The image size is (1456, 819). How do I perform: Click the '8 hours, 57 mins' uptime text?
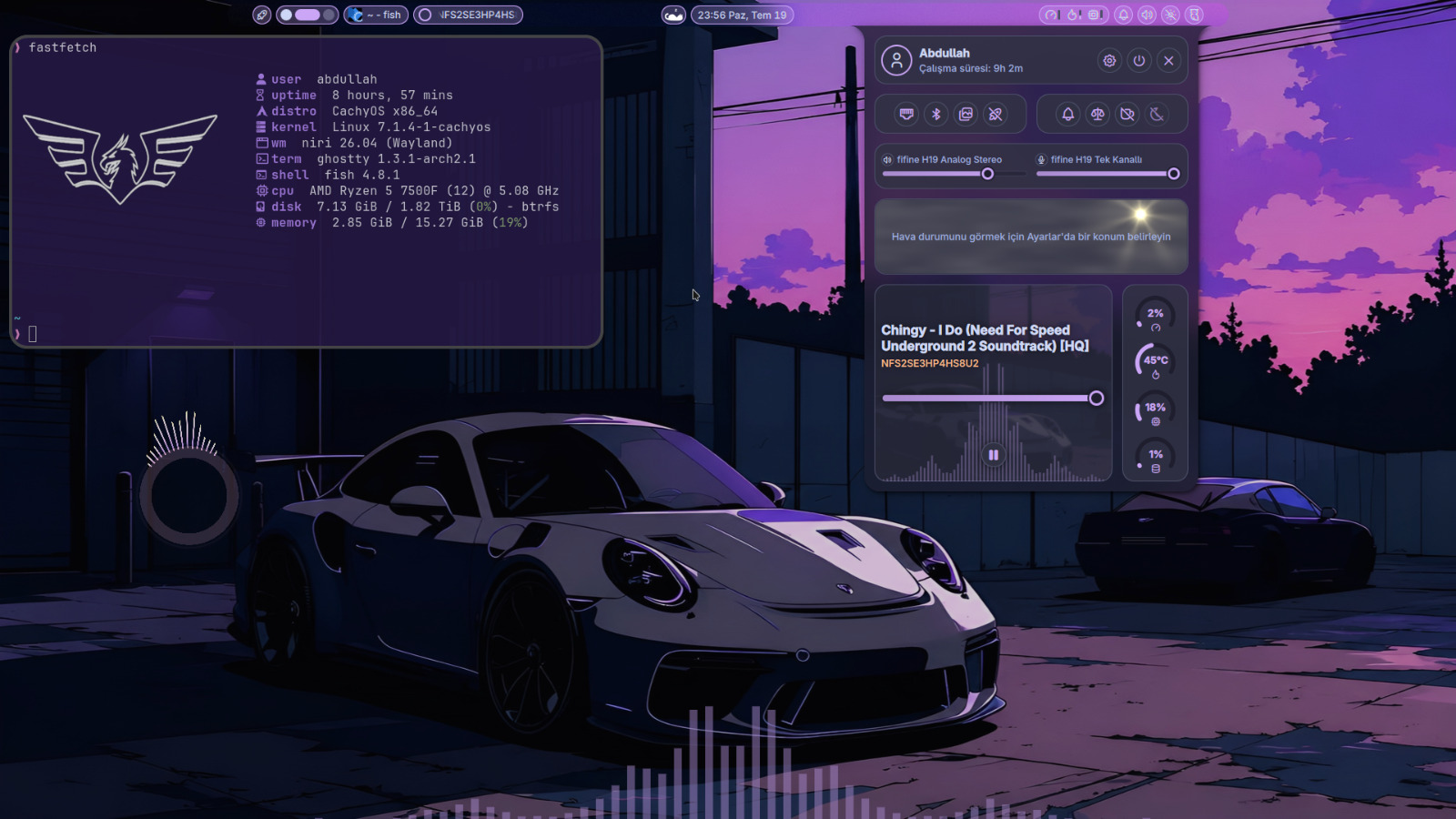tap(392, 96)
